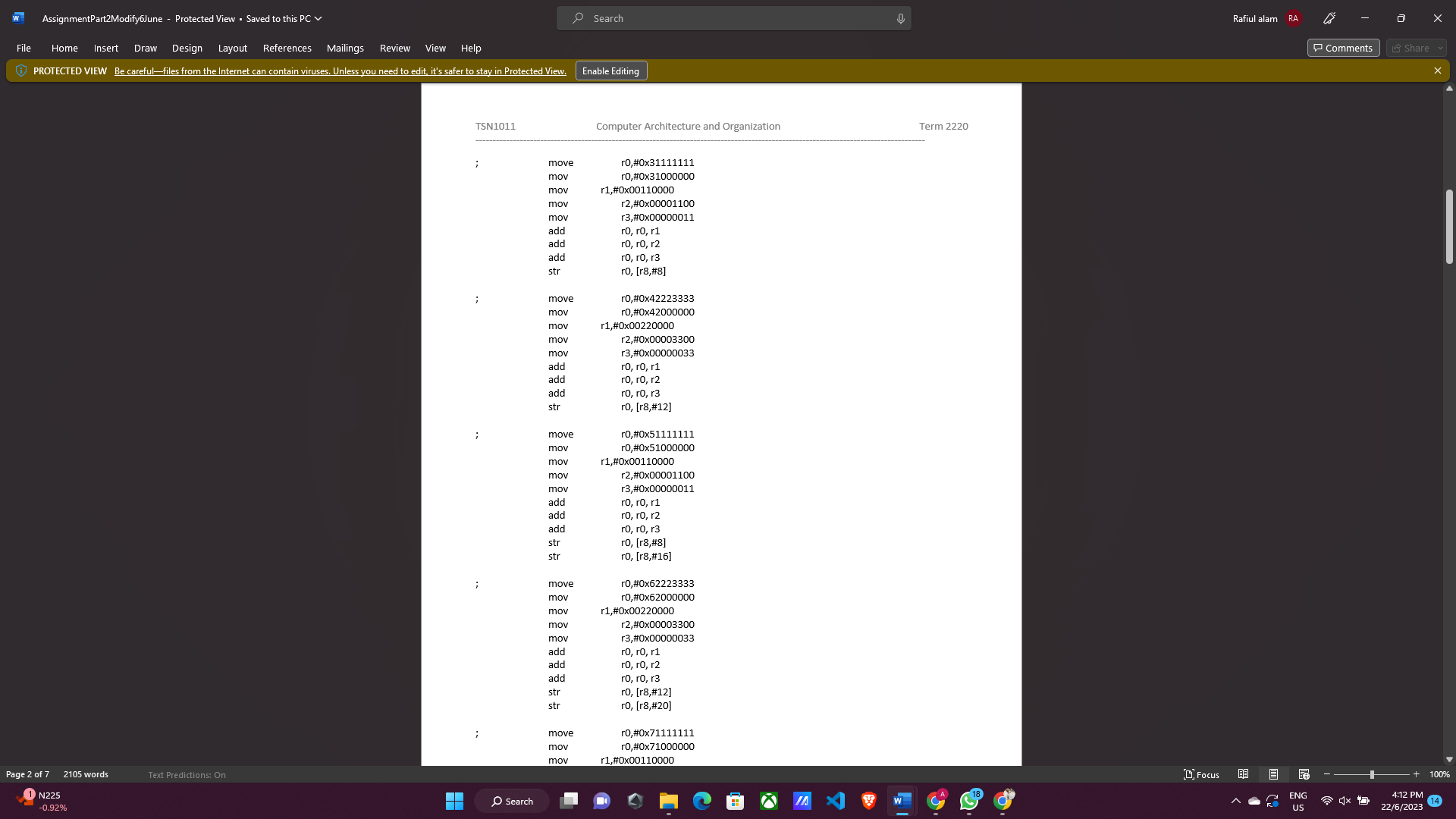This screenshot has height=819, width=1456.
Task: Dismiss the Protected View warning bar
Action: pos(1437,71)
